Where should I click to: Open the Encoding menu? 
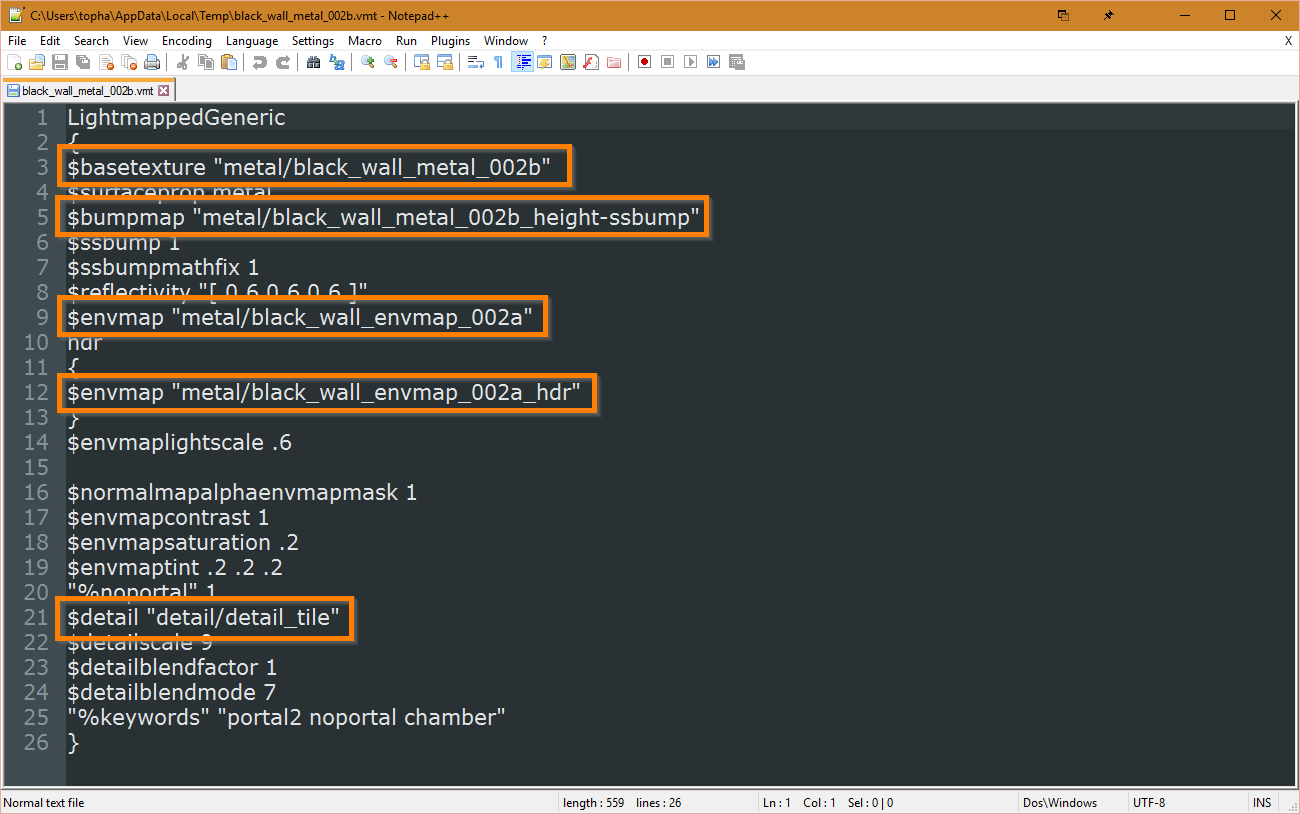point(187,41)
